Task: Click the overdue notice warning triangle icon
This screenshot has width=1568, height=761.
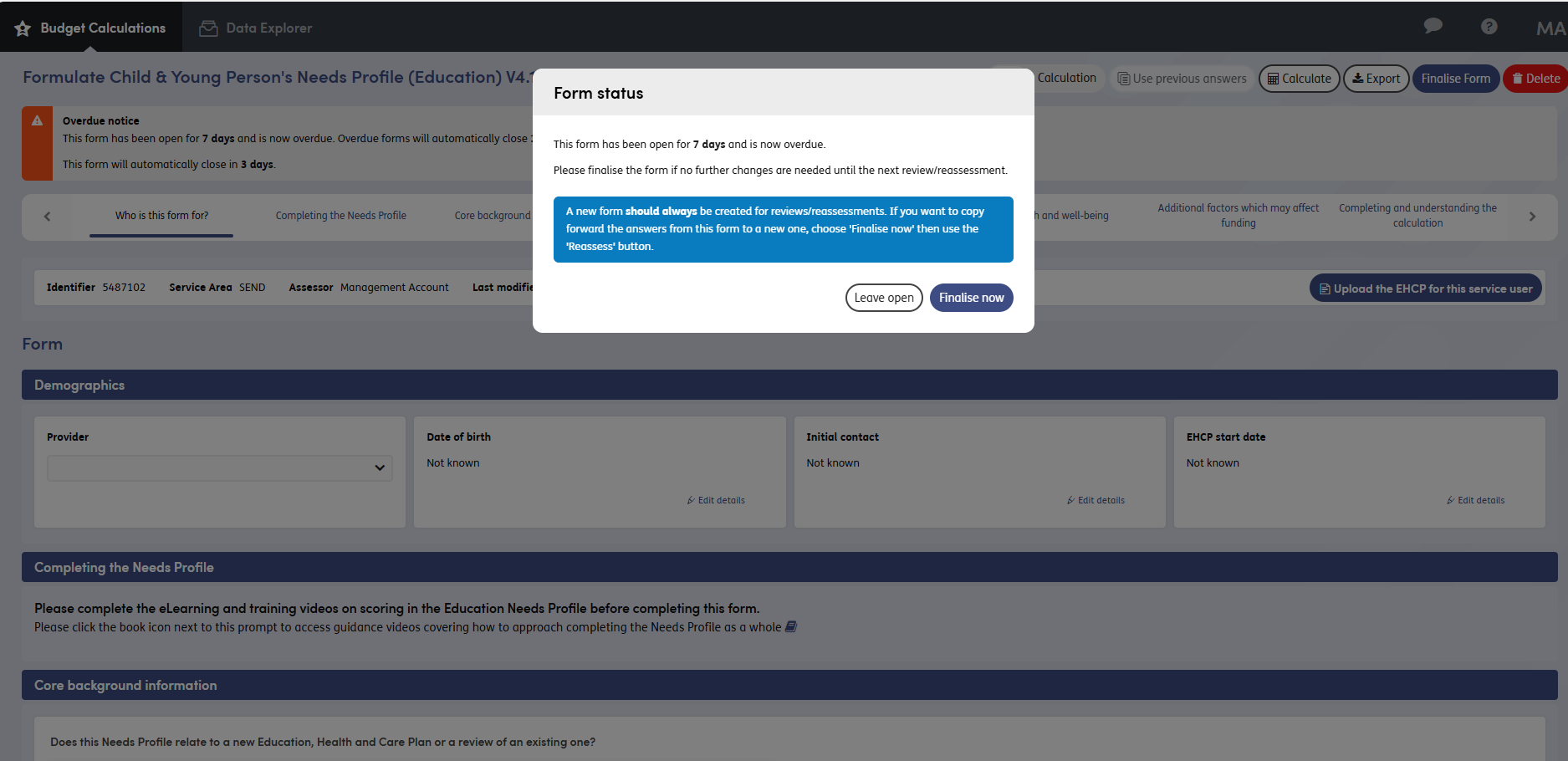Action: [37, 121]
